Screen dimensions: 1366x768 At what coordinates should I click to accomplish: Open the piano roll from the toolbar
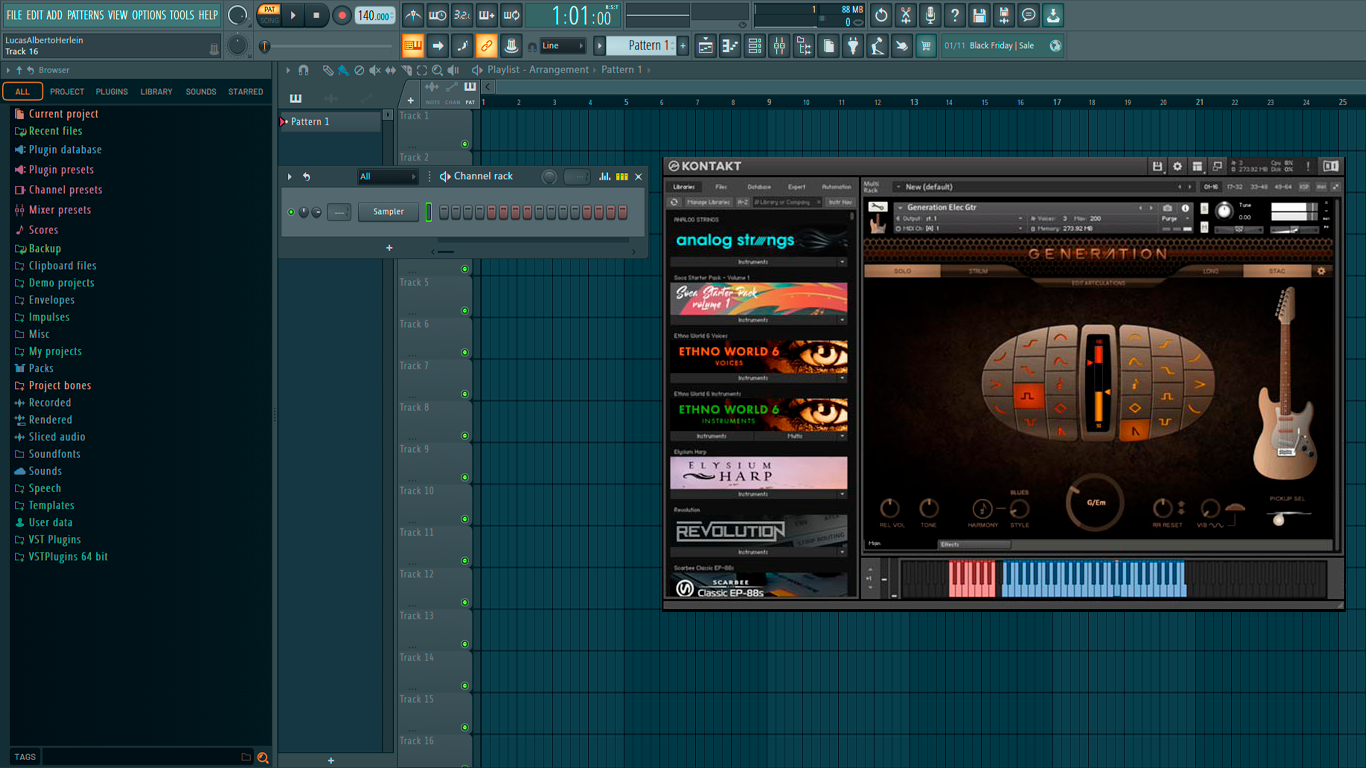tap(730, 46)
